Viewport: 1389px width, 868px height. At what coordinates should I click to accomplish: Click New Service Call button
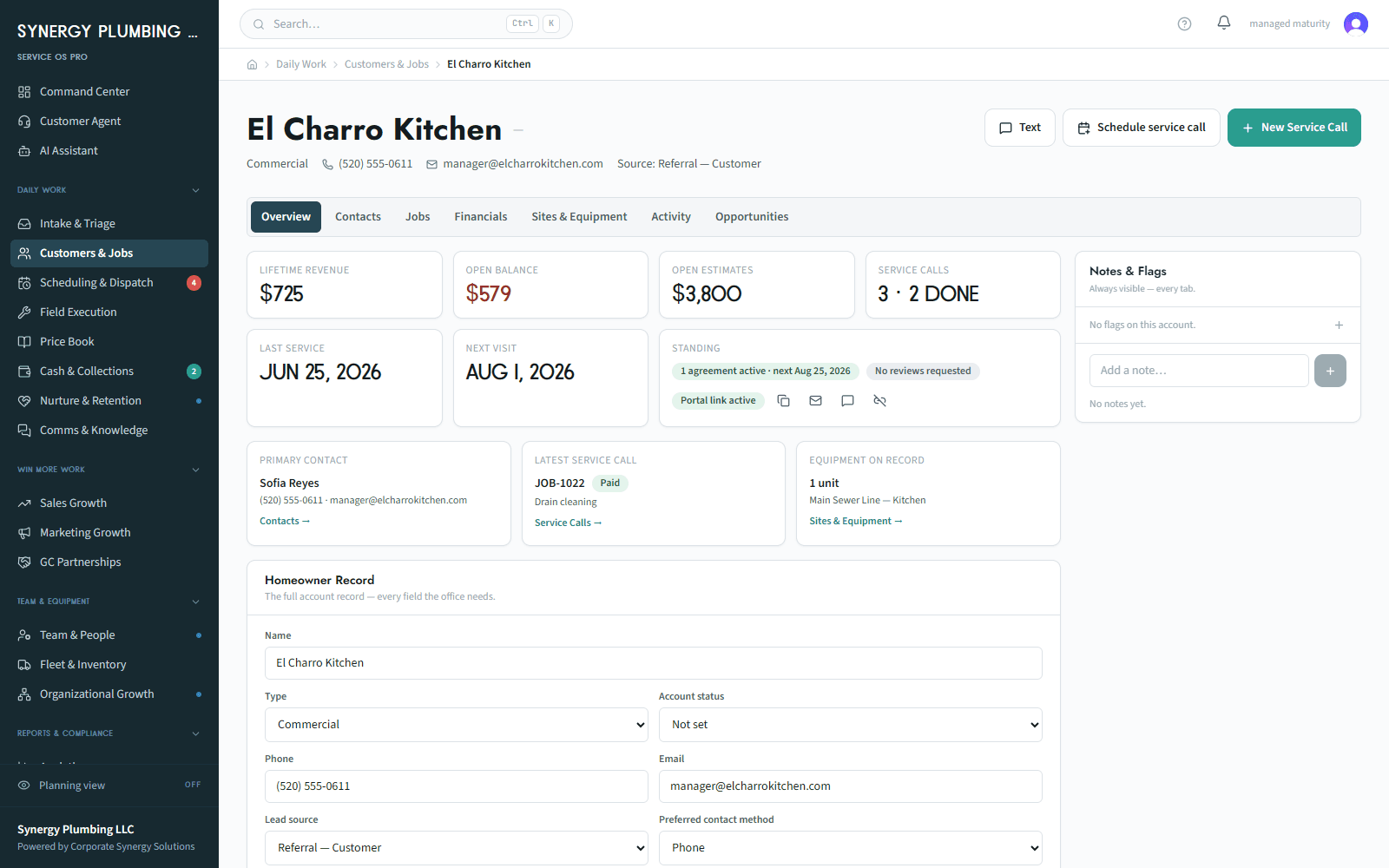[x=1294, y=128]
